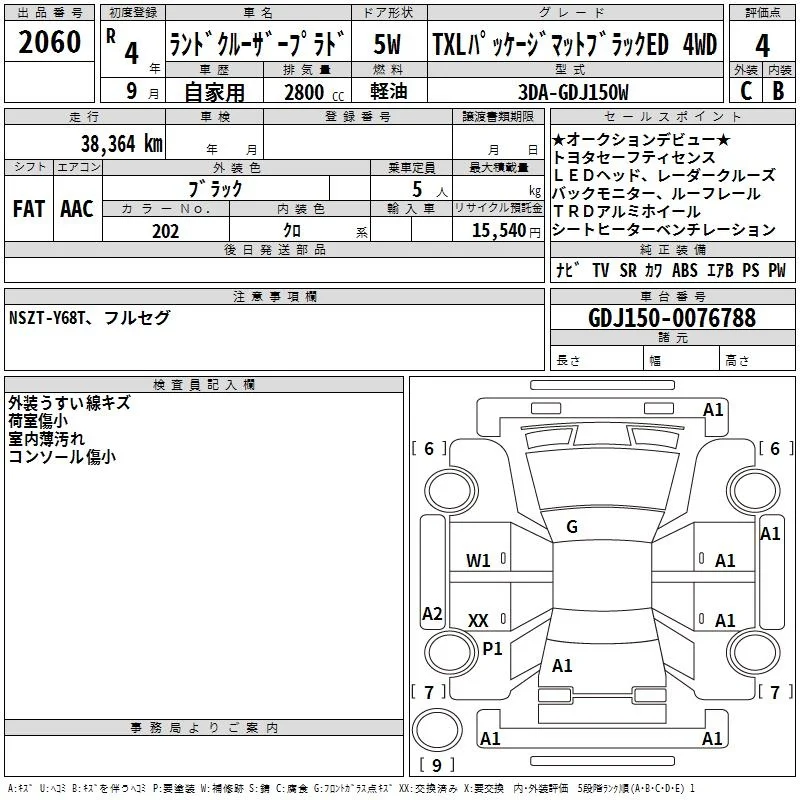Select inspector note 外装うすい線キズ
This screenshot has height=800, width=800.
click(x=69, y=403)
